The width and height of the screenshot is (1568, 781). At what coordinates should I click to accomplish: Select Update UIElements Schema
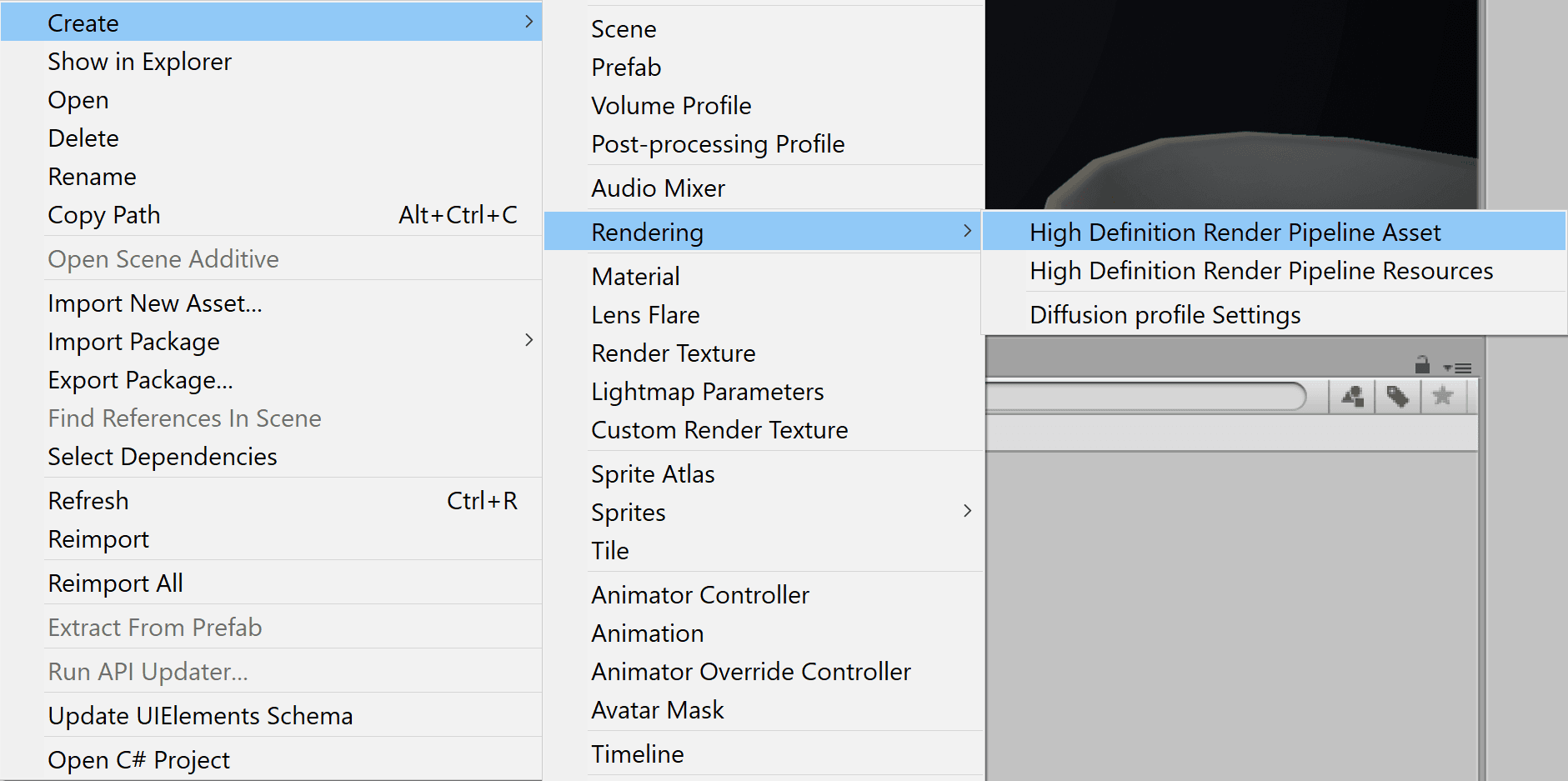pos(200,715)
